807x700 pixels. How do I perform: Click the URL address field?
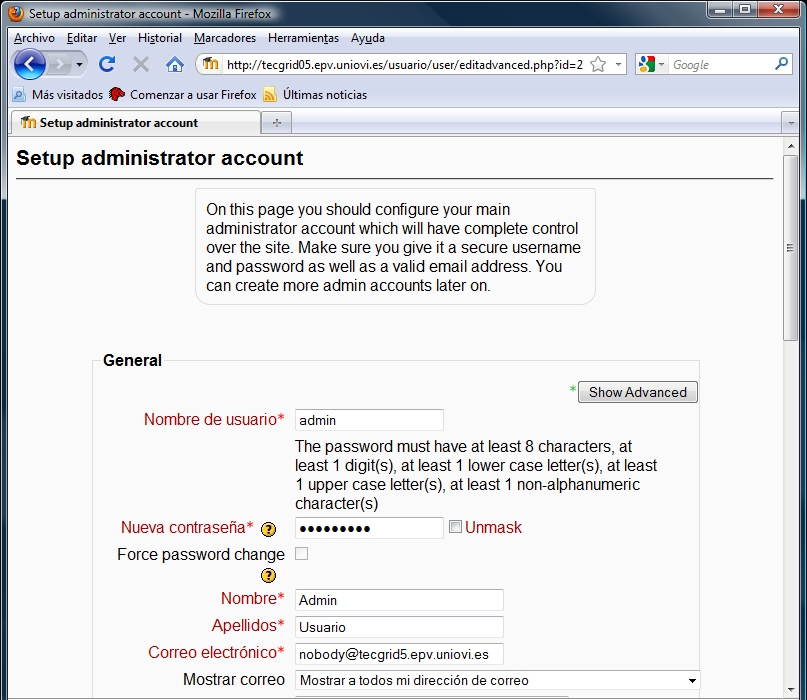[405, 65]
